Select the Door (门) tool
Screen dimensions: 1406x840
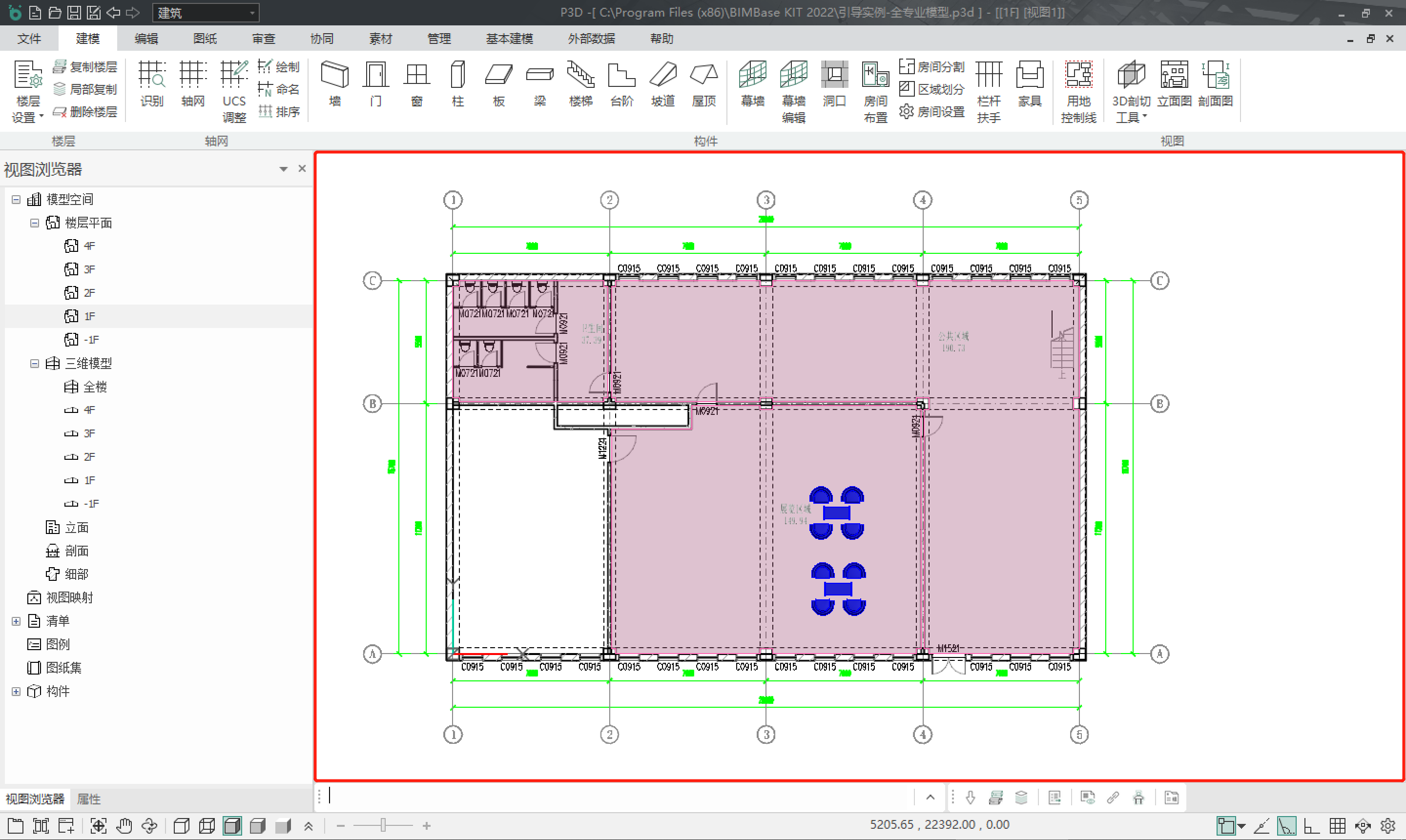coord(375,83)
